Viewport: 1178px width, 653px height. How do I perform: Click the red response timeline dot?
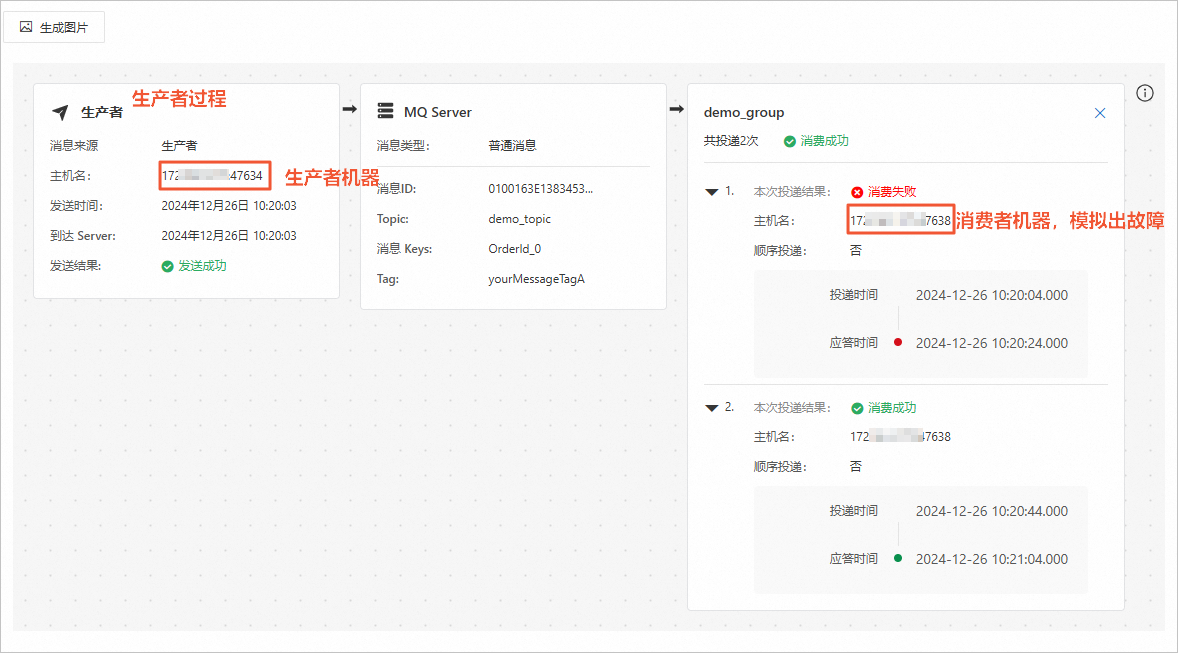click(898, 343)
